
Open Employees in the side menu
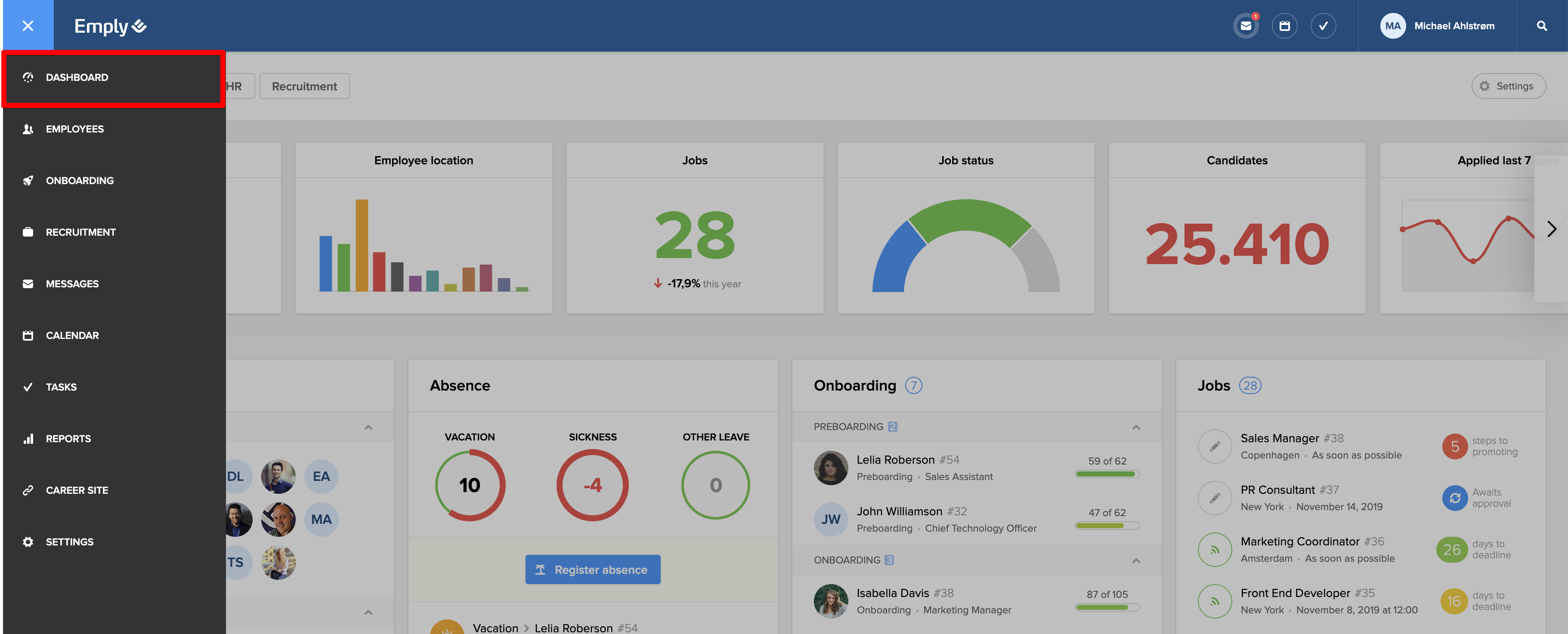[74, 129]
